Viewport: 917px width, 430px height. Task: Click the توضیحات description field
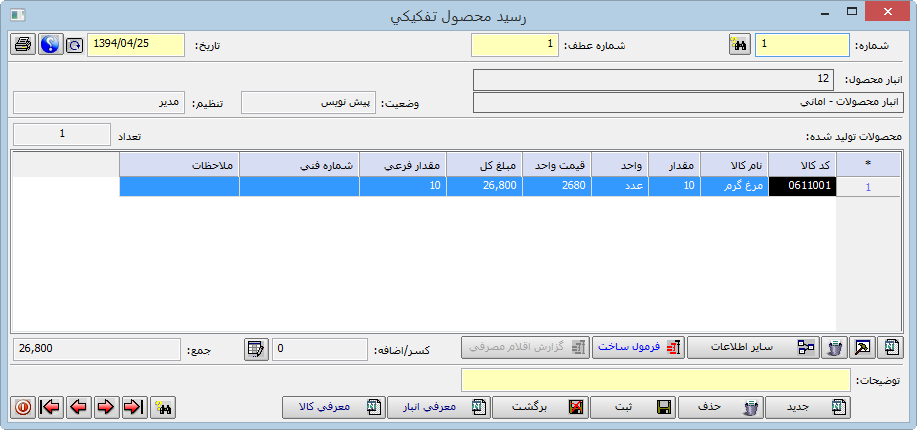(x=656, y=380)
